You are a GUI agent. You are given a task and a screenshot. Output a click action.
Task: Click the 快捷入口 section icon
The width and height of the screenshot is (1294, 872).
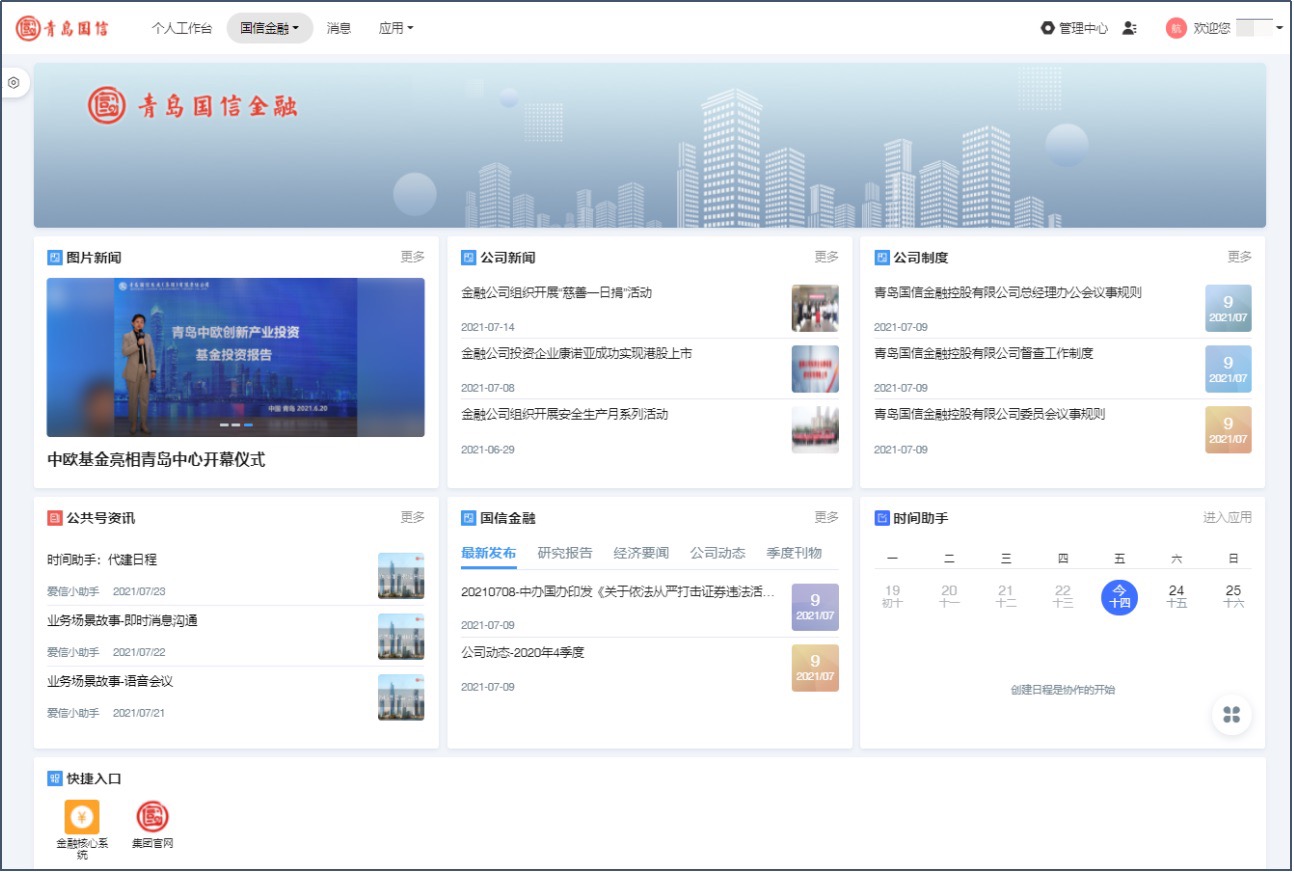(x=55, y=778)
